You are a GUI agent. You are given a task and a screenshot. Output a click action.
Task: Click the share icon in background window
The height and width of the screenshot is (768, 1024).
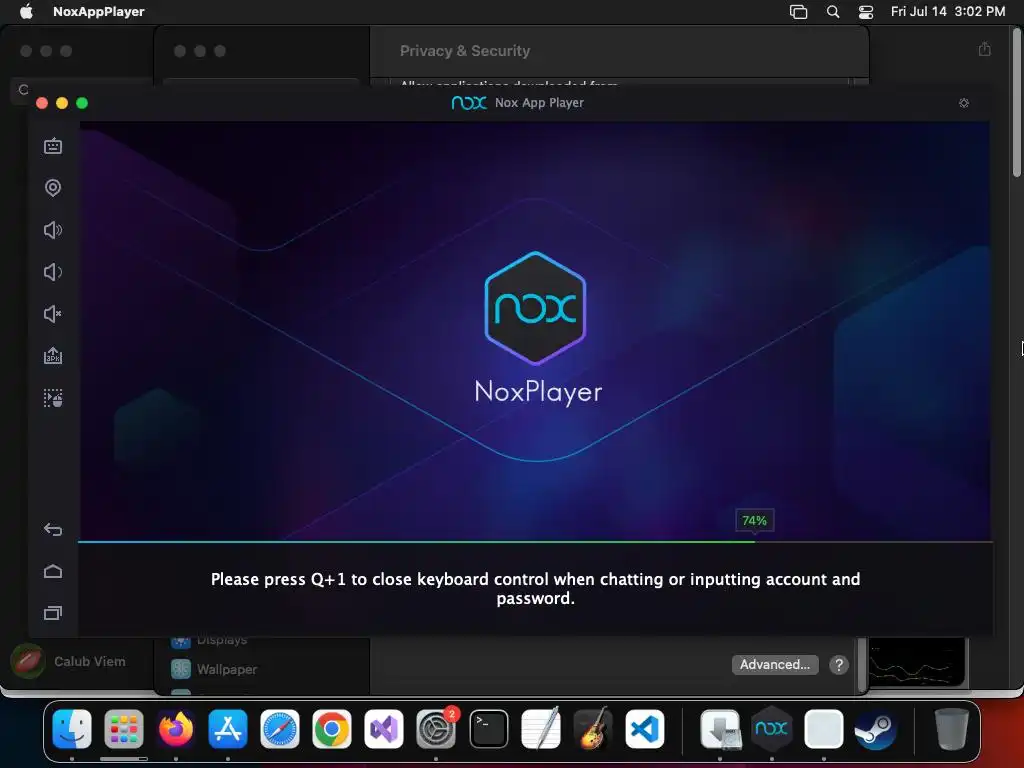985,49
